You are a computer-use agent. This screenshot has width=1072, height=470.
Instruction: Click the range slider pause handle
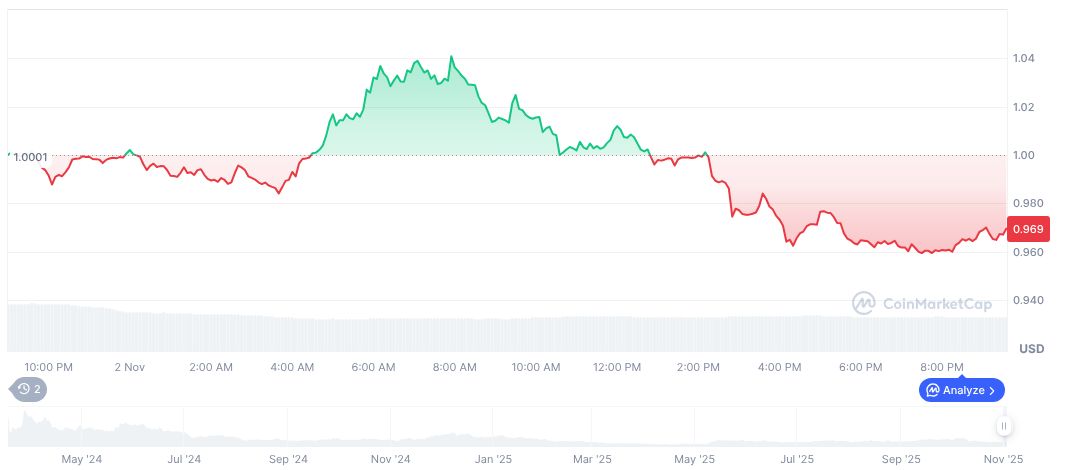1003,427
